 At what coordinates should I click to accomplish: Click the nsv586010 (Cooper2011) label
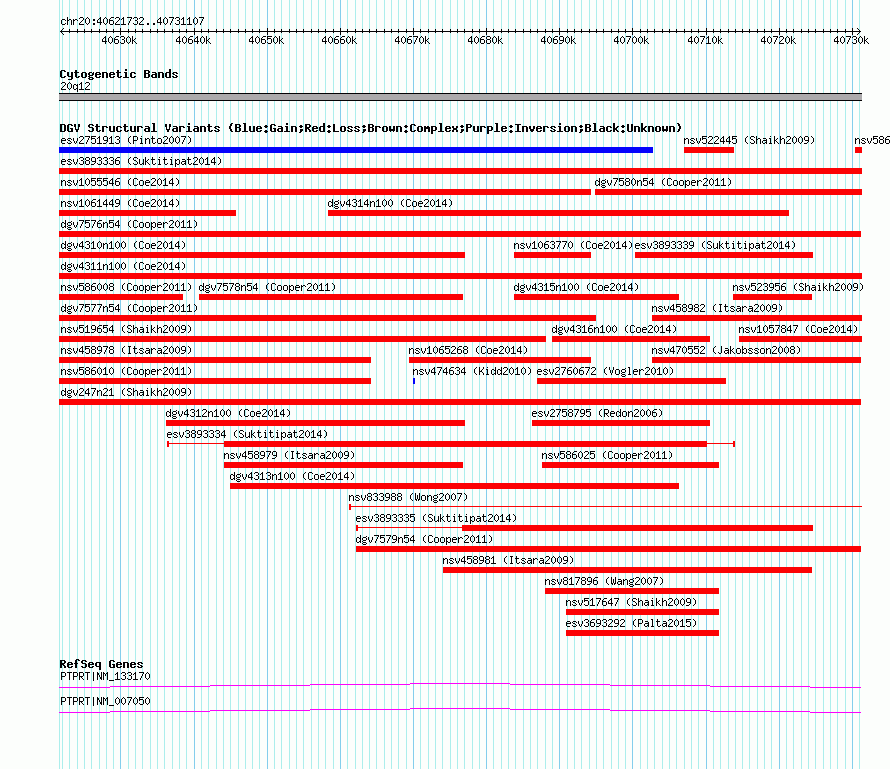click(126, 371)
